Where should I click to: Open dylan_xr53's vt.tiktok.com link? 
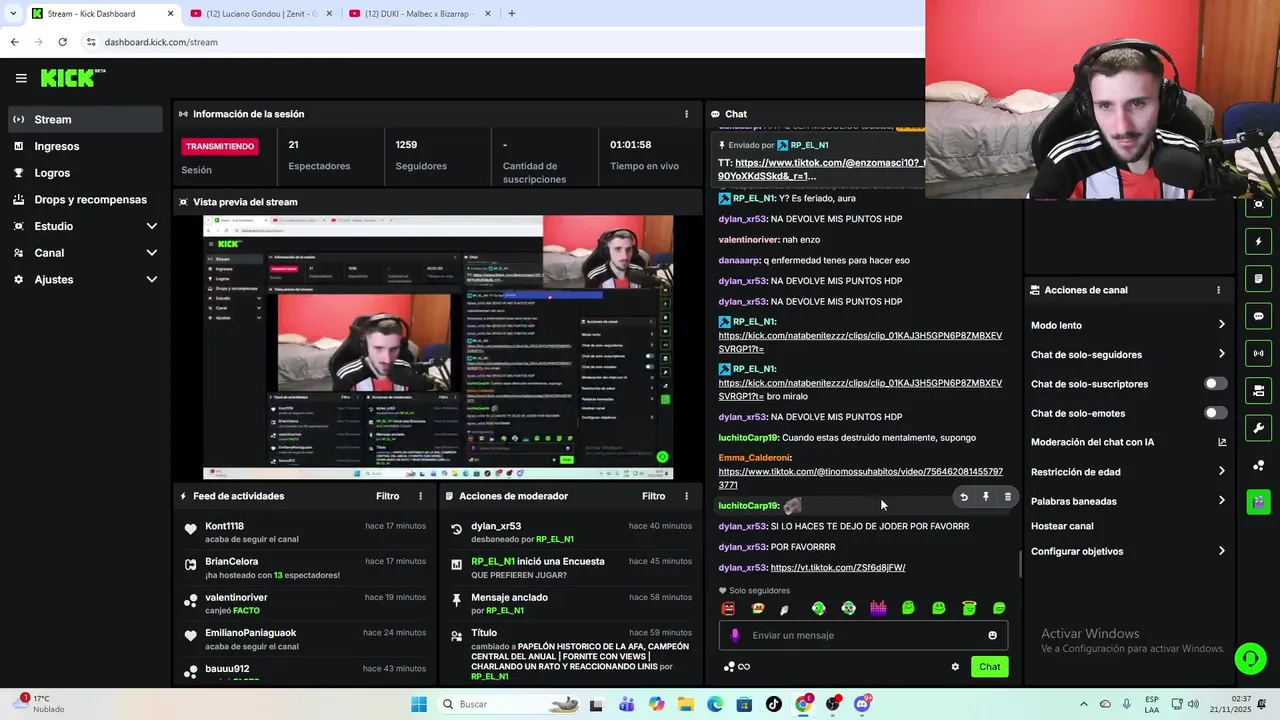point(838,567)
